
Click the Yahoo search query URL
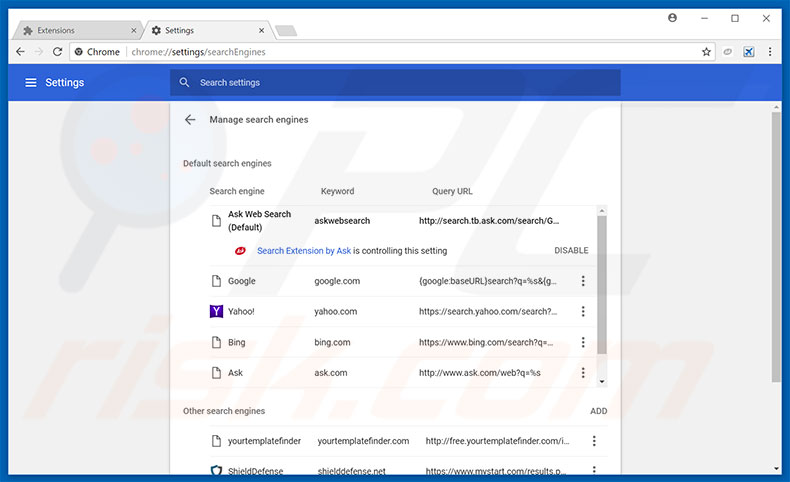[488, 311]
